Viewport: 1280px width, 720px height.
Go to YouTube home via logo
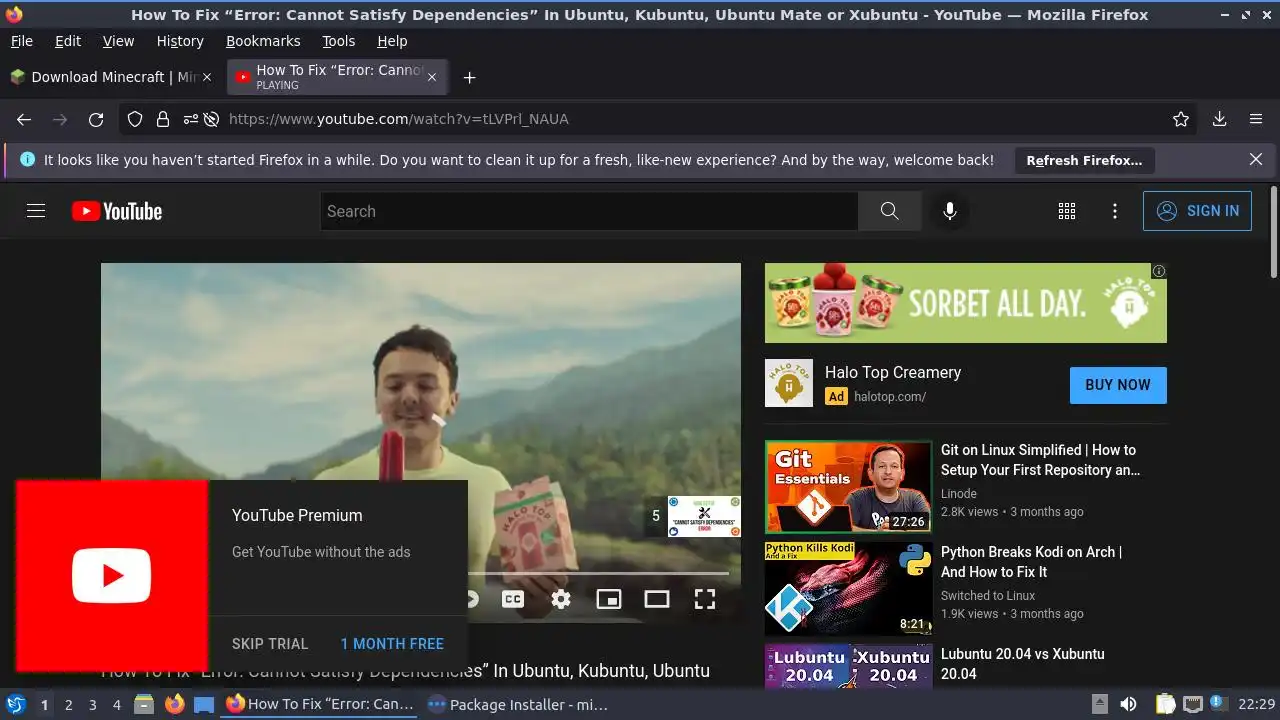pyautogui.click(x=117, y=211)
